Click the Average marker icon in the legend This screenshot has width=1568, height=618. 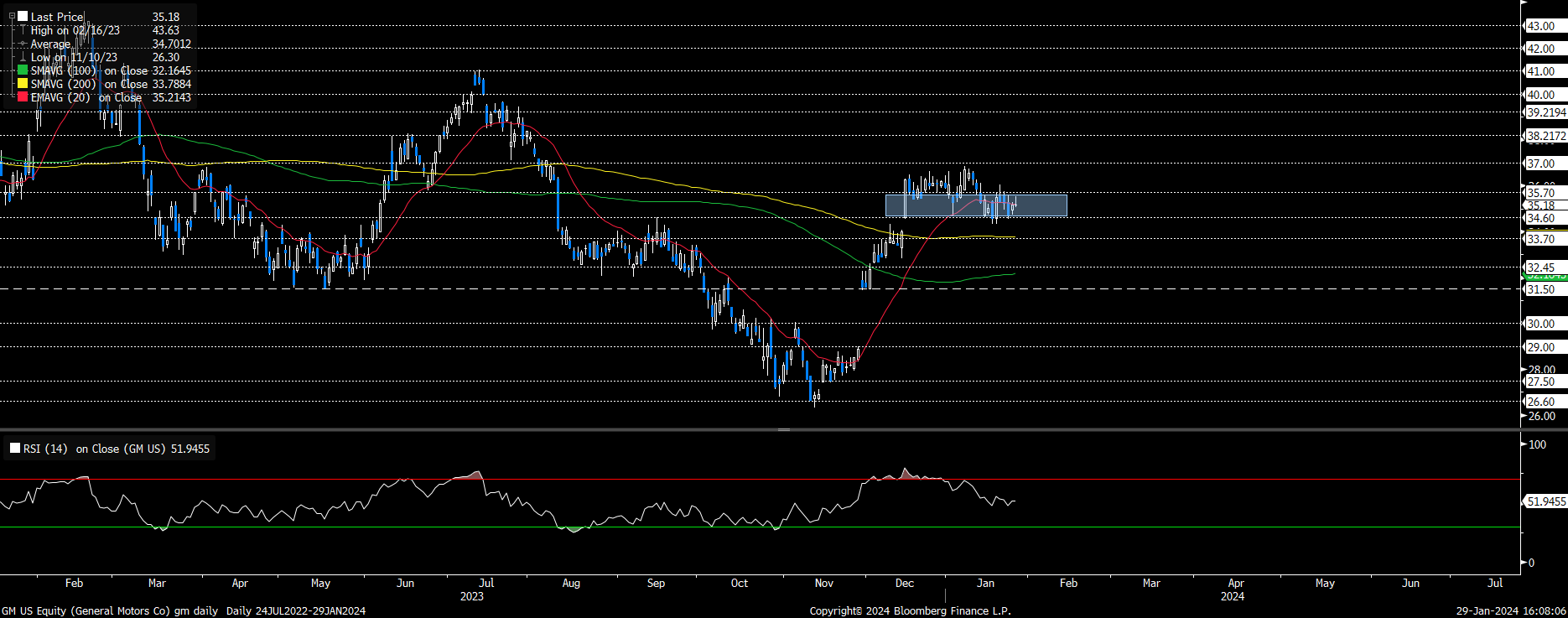(23, 44)
